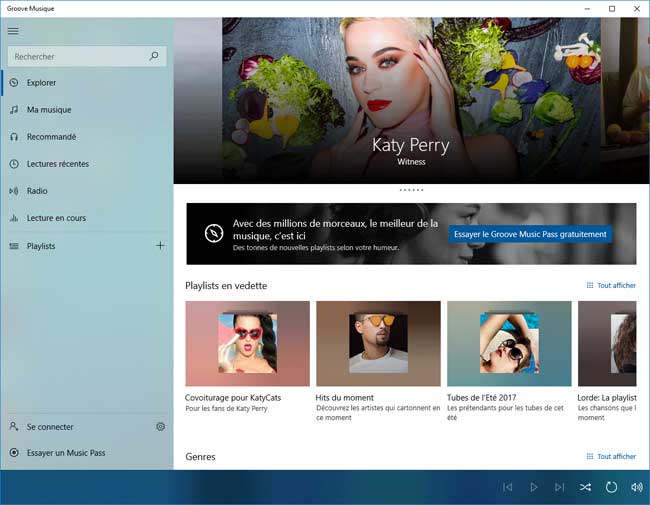
Task: Show Lecture en cours
Action: point(86,218)
